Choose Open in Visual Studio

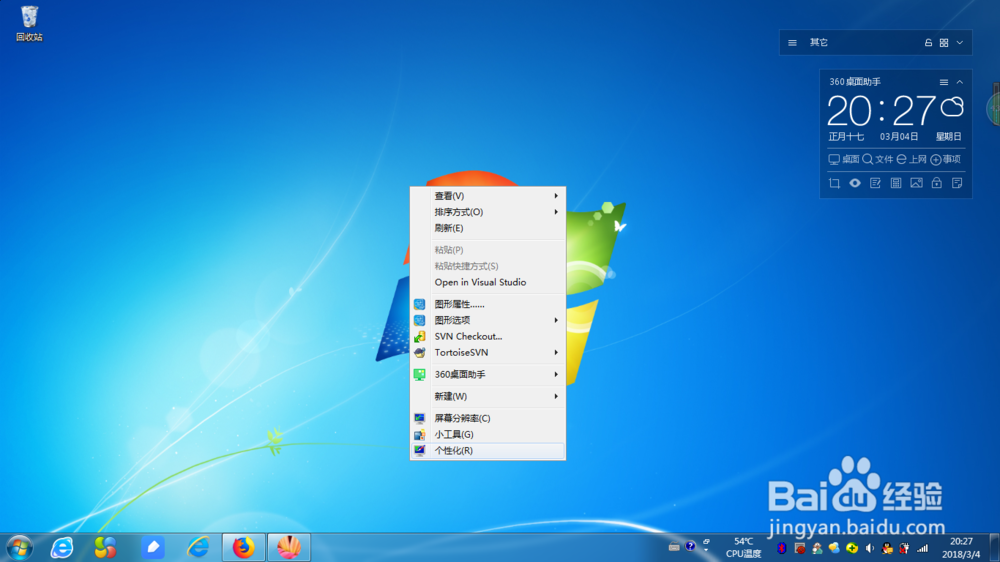(x=488, y=282)
